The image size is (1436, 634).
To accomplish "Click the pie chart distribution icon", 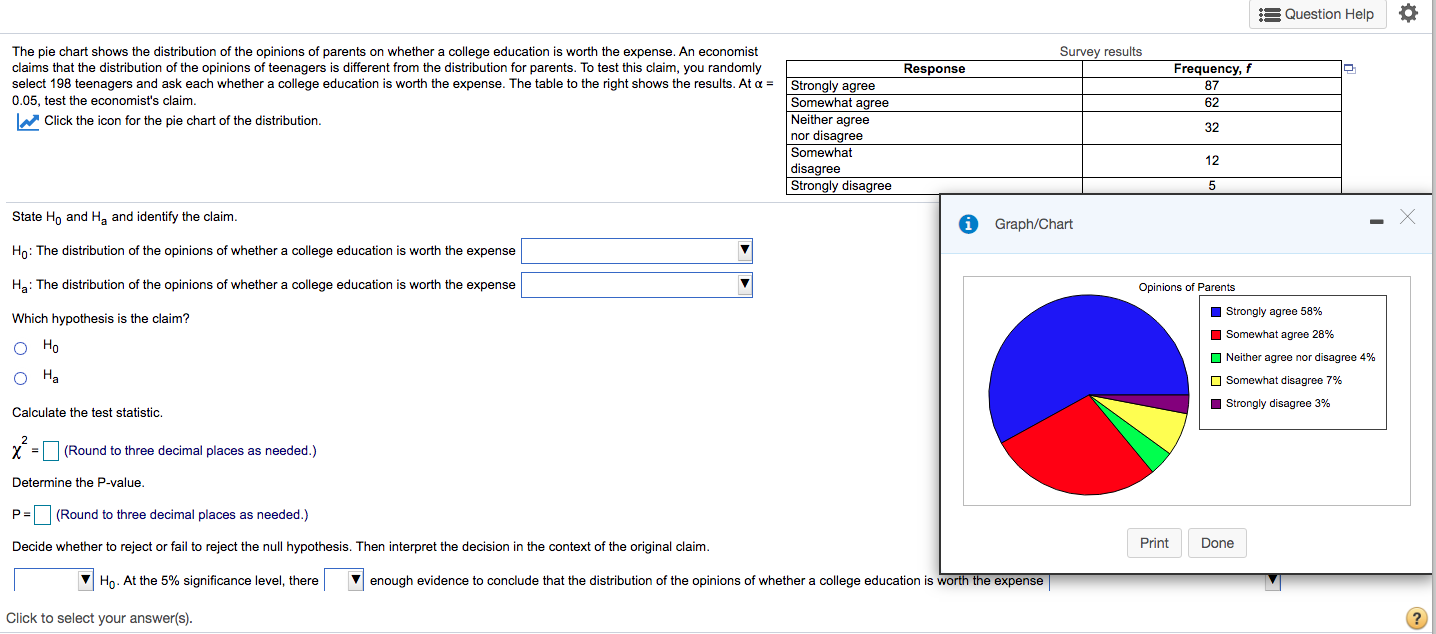I will pos(27,121).
